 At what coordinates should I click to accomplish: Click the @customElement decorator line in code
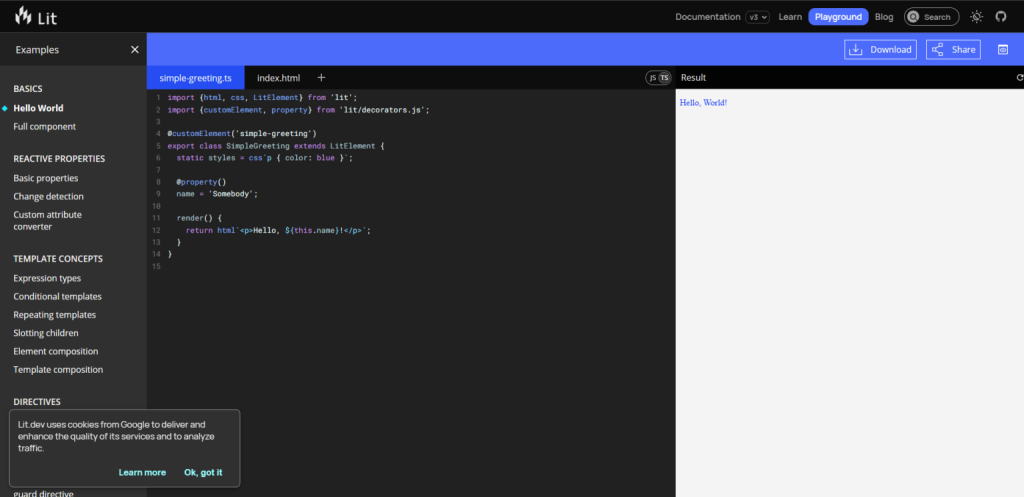click(x=242, y=134)
